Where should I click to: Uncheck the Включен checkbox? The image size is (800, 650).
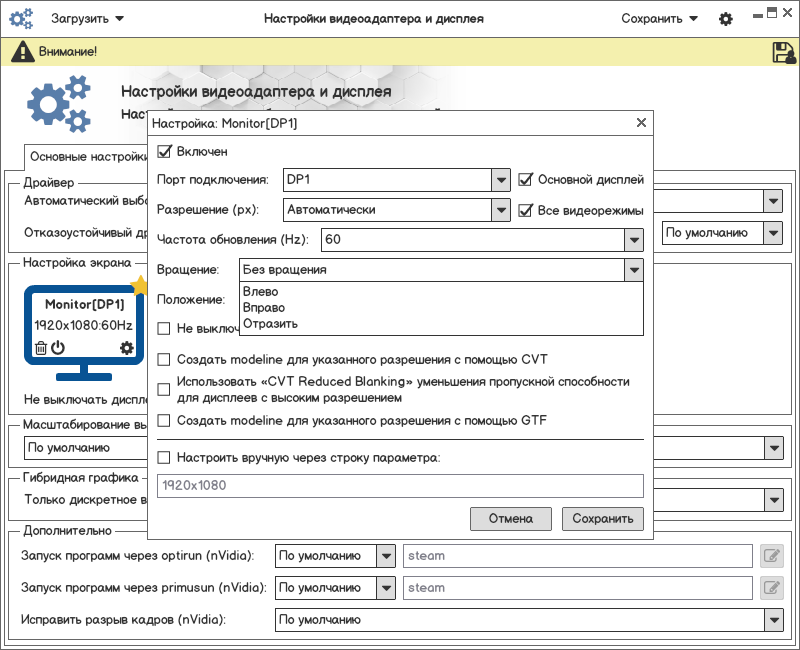coord(166,152)
